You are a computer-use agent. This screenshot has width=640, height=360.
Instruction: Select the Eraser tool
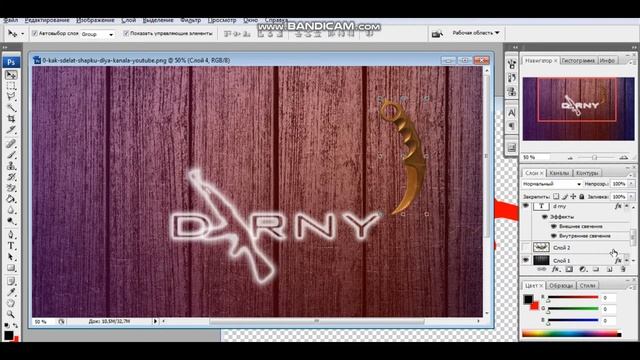(11, 188)
